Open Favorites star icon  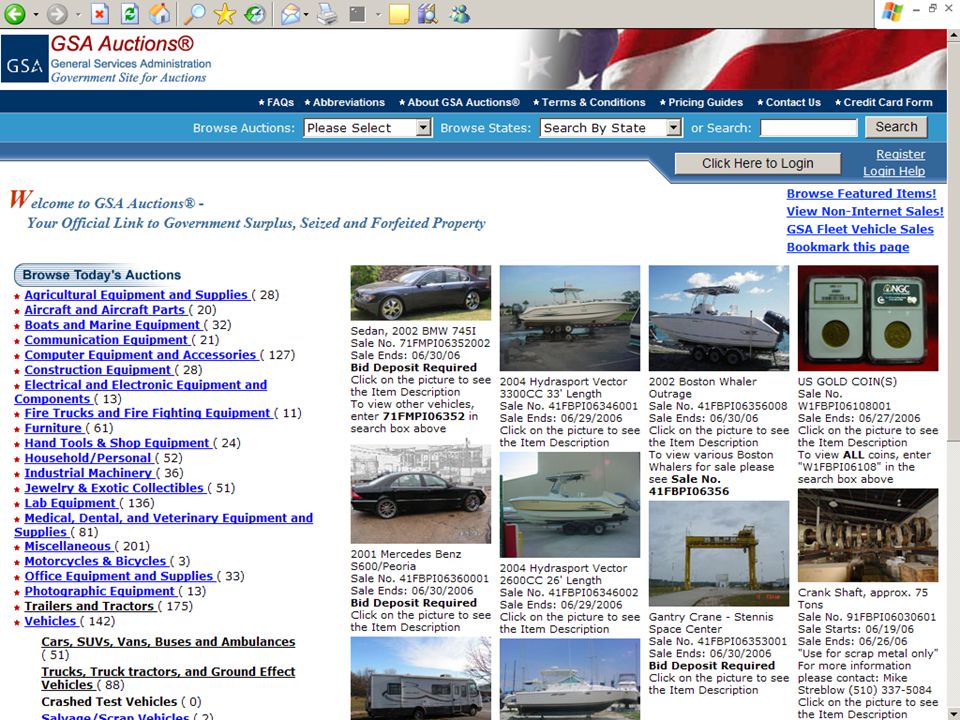click(x=225, y=13)
